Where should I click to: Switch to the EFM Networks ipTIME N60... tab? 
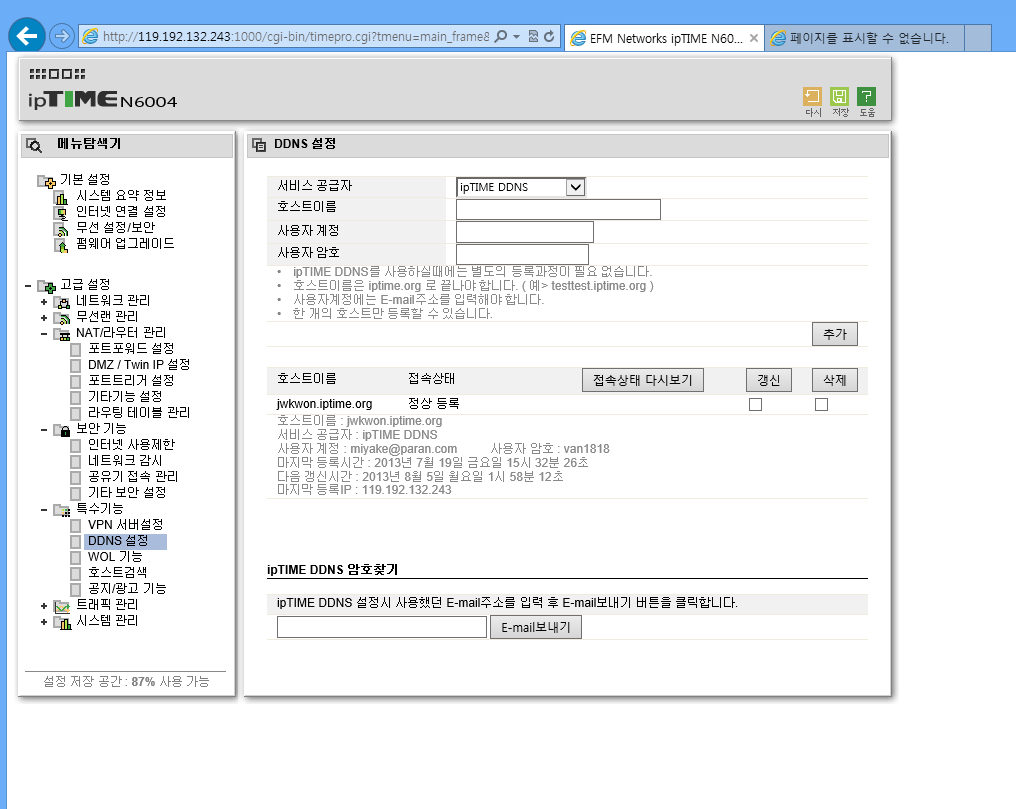click(x=664, y=38)
